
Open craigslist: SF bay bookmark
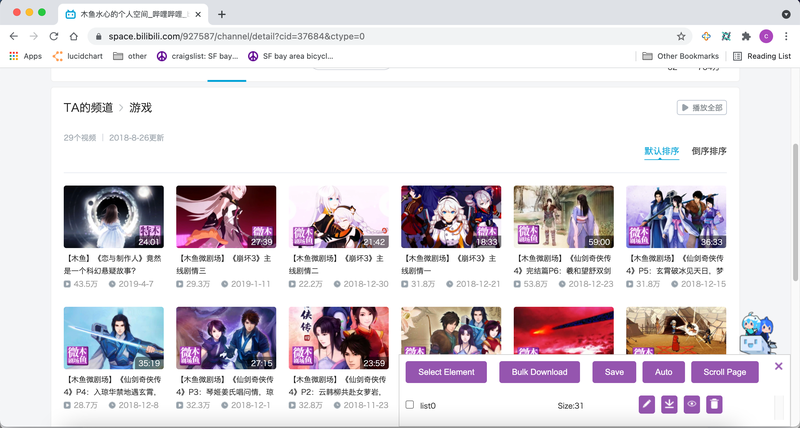(x=197, y=56)
